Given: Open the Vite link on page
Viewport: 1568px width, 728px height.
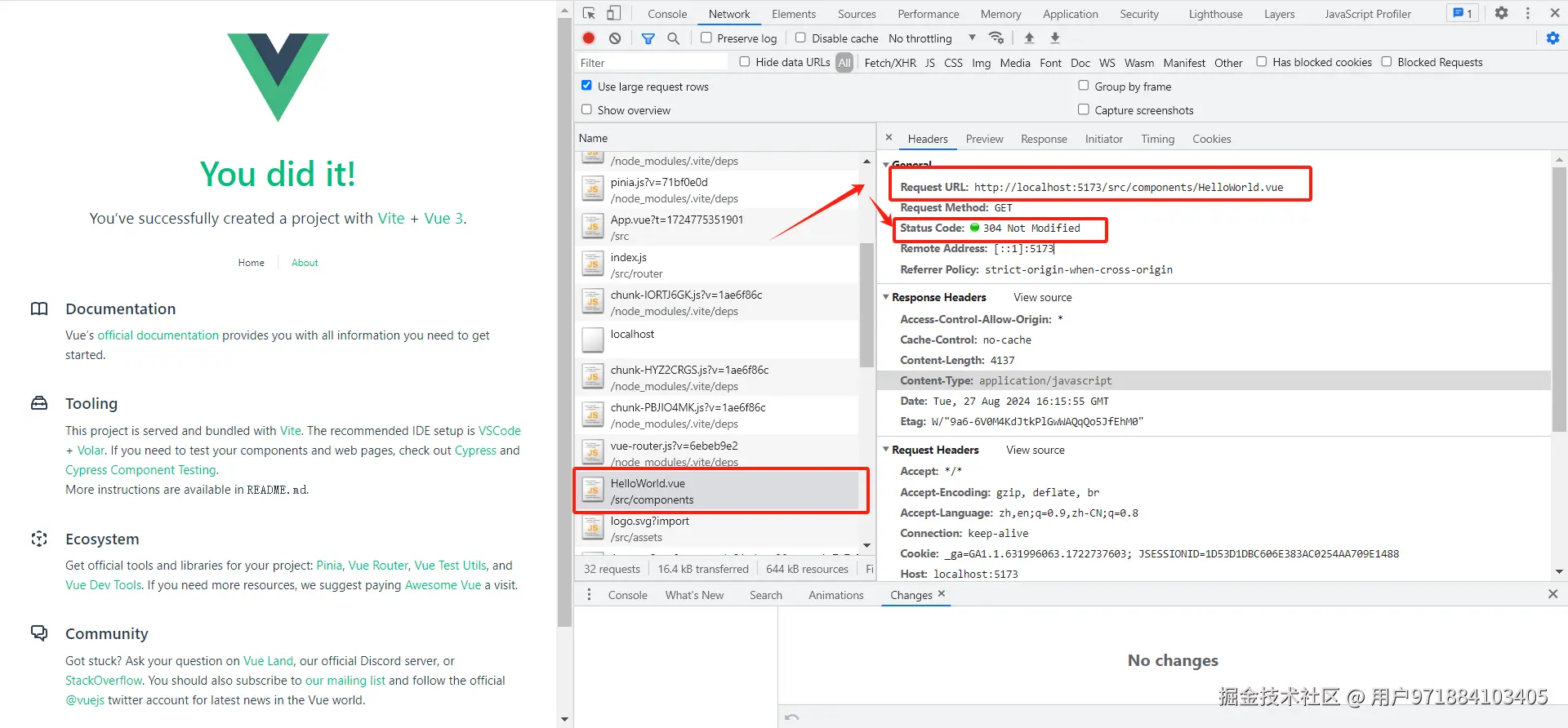Looking at the screenshot, I should (x=390, y=218).
